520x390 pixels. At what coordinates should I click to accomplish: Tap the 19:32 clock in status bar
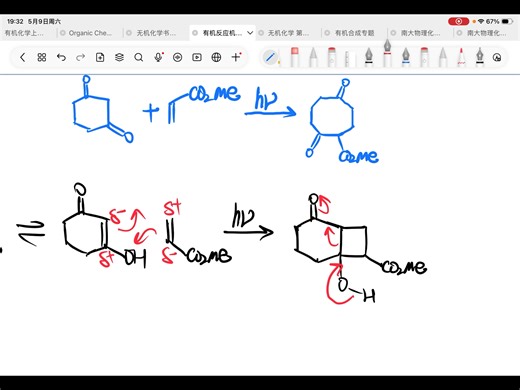coord(15,22)
